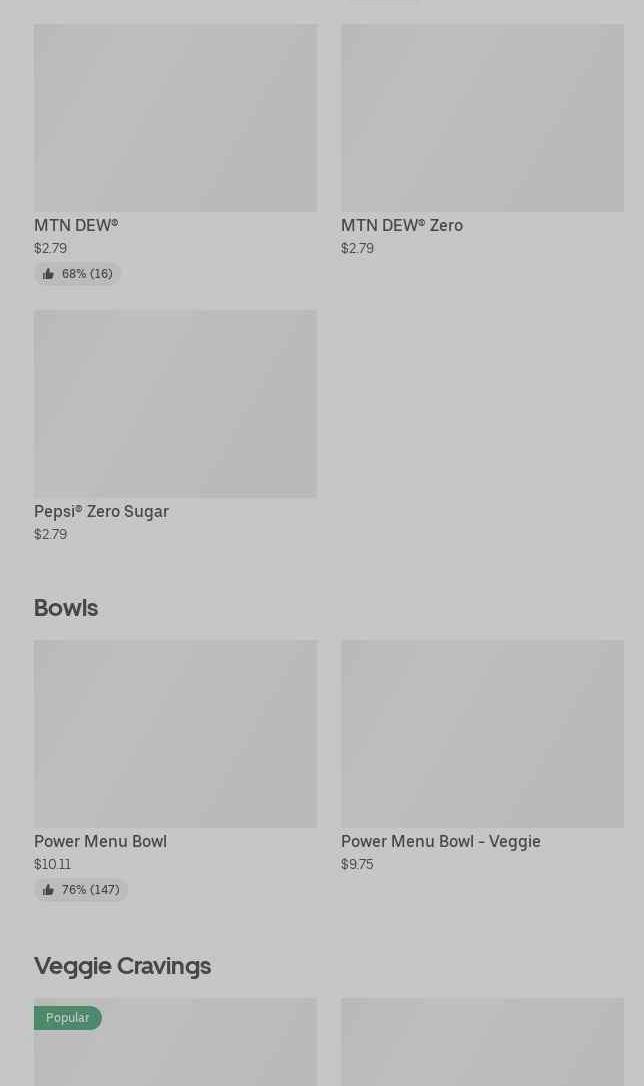Click the MTN DEW® item name
Screen dimensions: 644x1086
[x=76, y=226]
